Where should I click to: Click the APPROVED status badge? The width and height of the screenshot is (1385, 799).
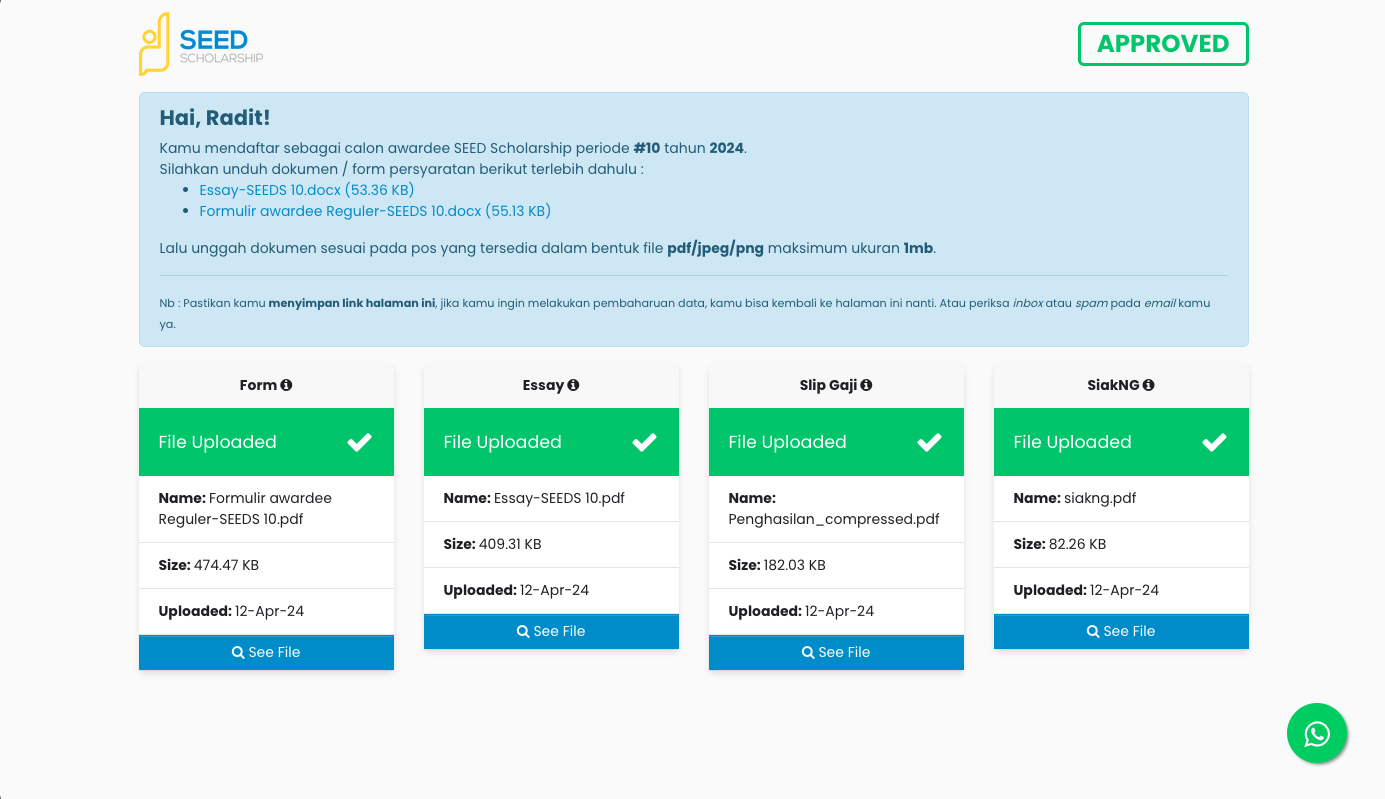[x=1163, y=44]
